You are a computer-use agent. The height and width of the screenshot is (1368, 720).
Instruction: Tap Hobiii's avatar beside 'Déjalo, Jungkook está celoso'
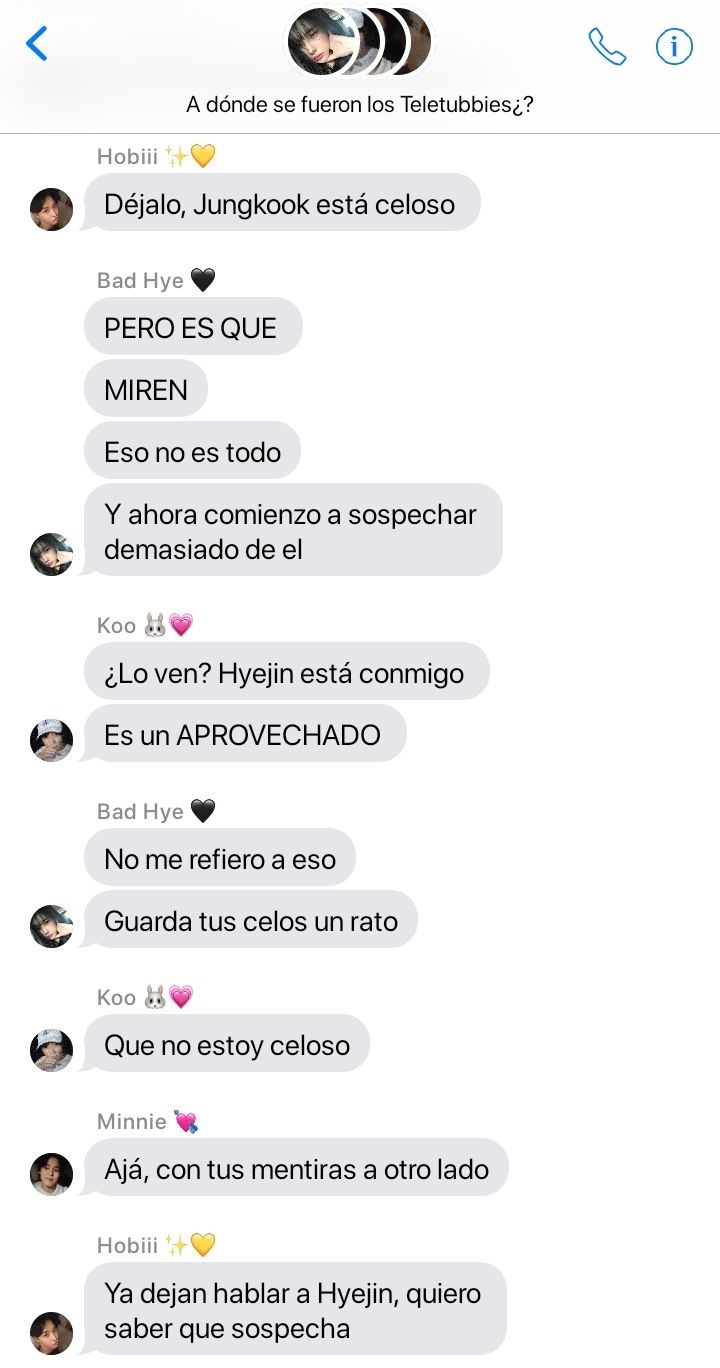51,209
